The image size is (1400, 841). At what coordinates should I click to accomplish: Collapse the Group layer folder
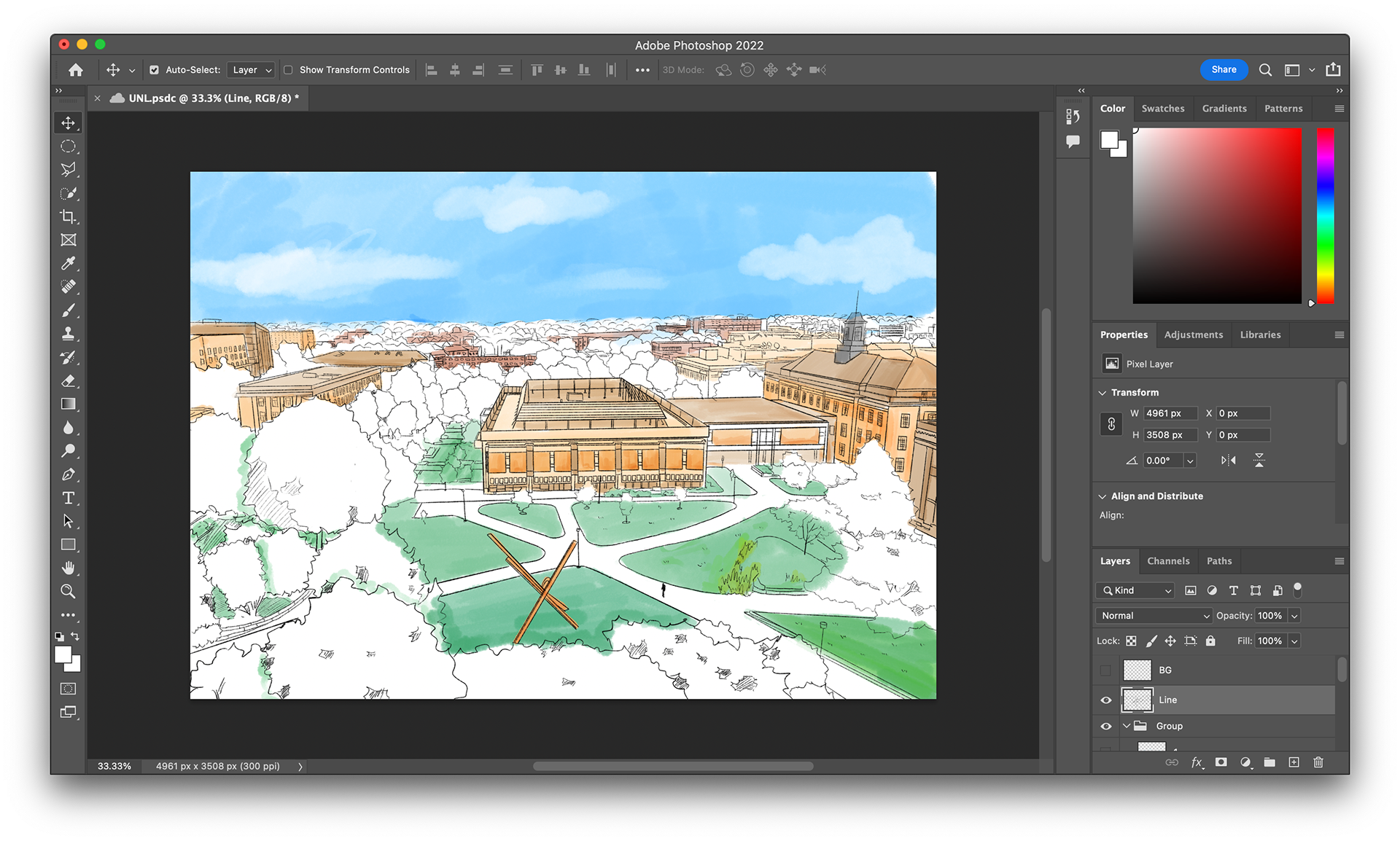1127,727
